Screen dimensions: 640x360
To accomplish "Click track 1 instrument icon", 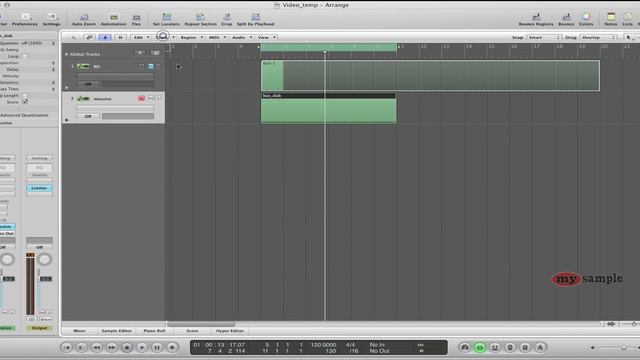I will [x=83, y=66].
